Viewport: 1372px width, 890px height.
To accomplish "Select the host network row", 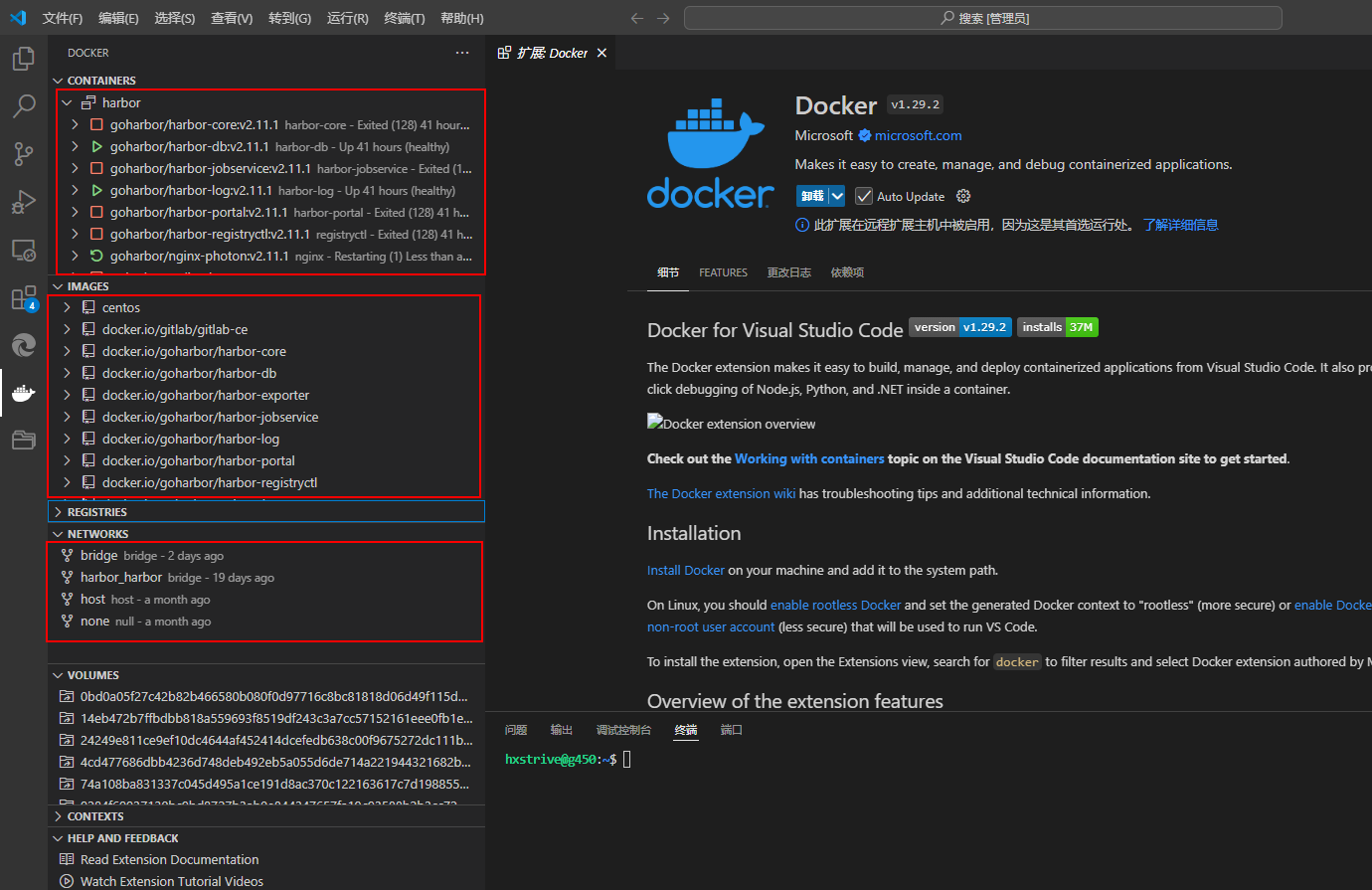I will [266, 599].
